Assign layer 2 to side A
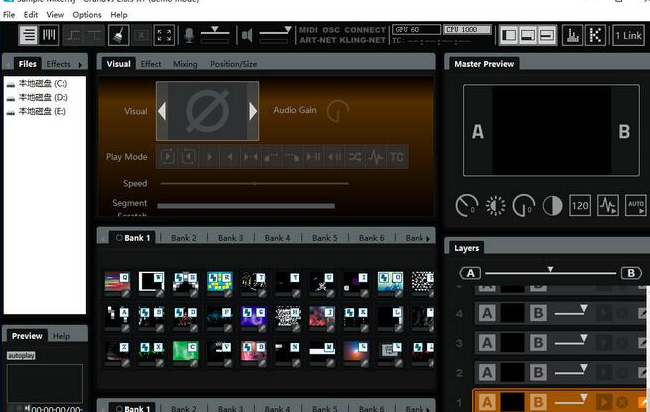 point(487,373)
